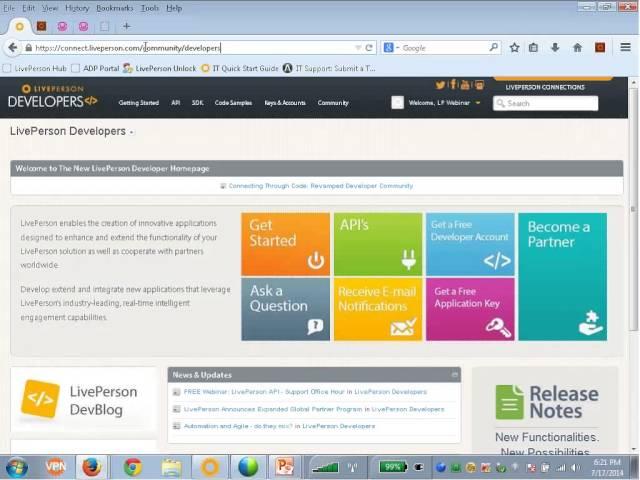Open LivePerson Twitter icon
This screenshot has height=480, width=640.
tap(440, 85)
